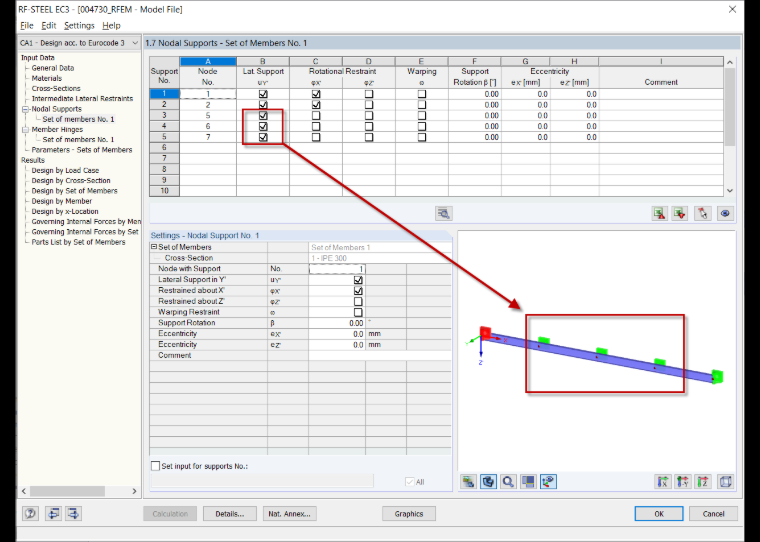This screenshot has height=542, width=760.
Task: Click the navigator scroll left arrow
Action: [x=24, y=491]
